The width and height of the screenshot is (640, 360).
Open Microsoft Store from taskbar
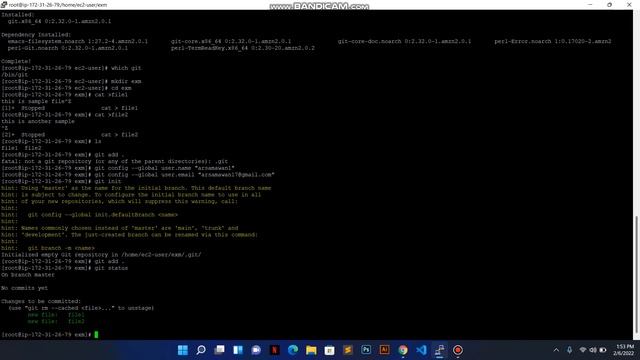click(x=330, y=350)
